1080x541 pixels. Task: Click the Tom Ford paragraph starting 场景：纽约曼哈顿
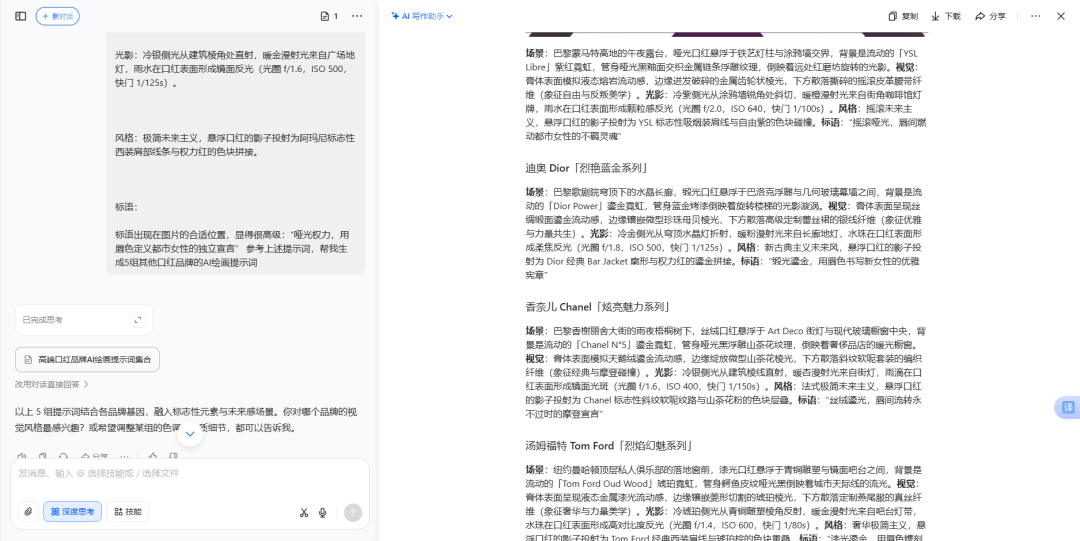(x=723, y=504)
